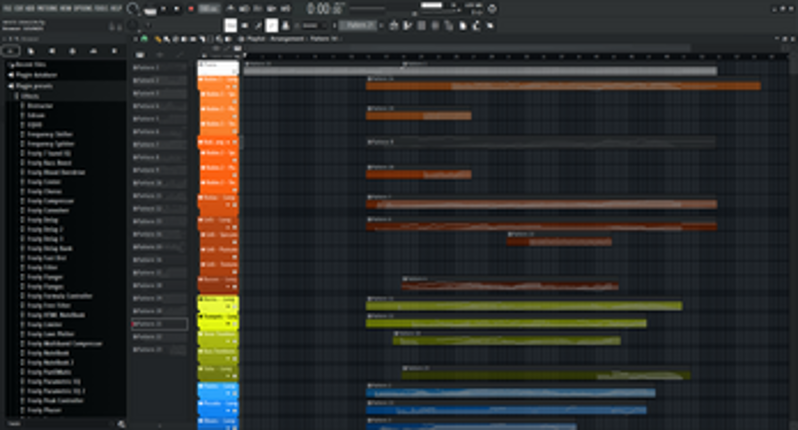Select Pattern 10 in the picker
This screenshot has width=798, height=430.
coord(159,183)
